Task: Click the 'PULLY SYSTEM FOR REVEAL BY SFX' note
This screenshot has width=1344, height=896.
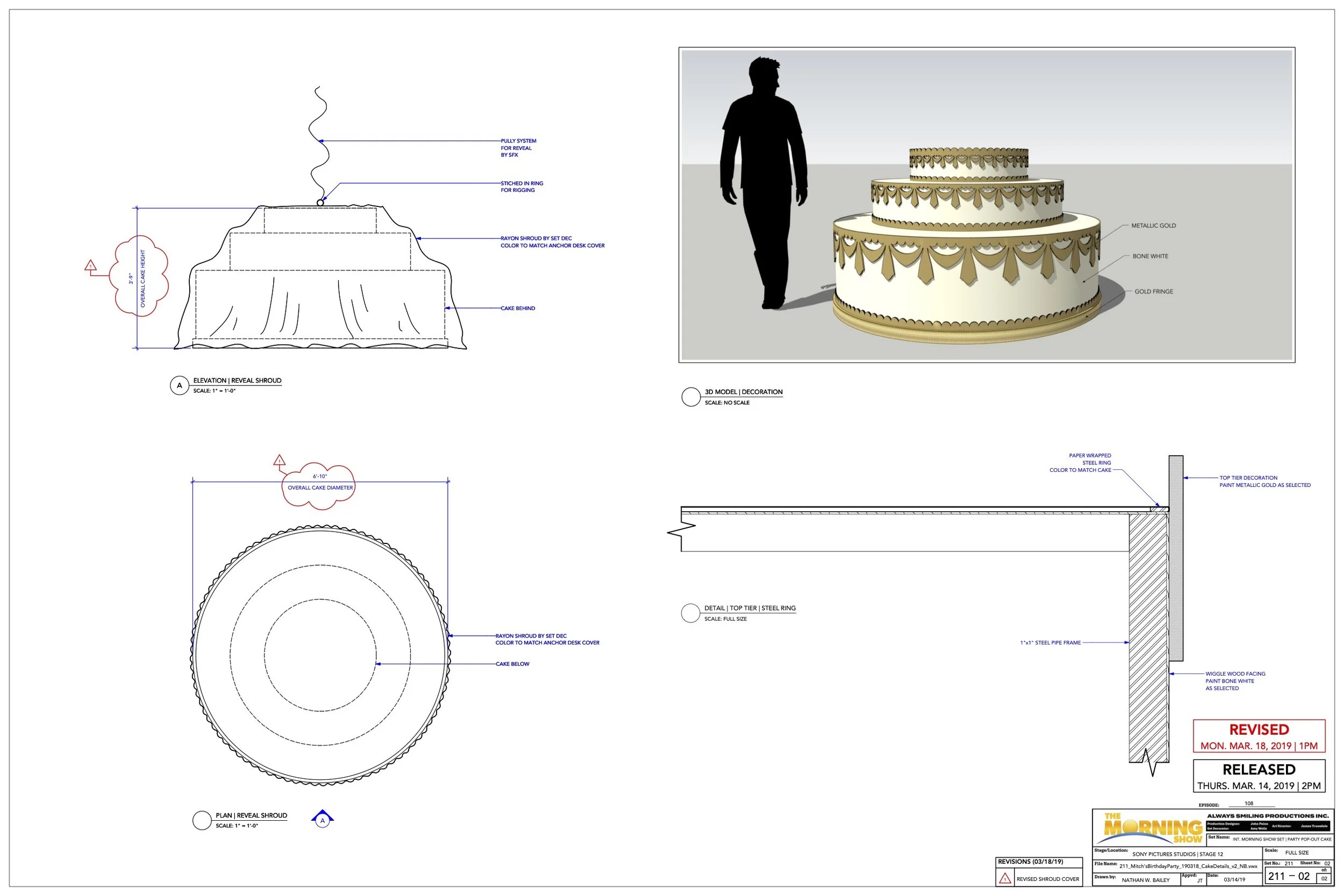Action: coord(519,148)
